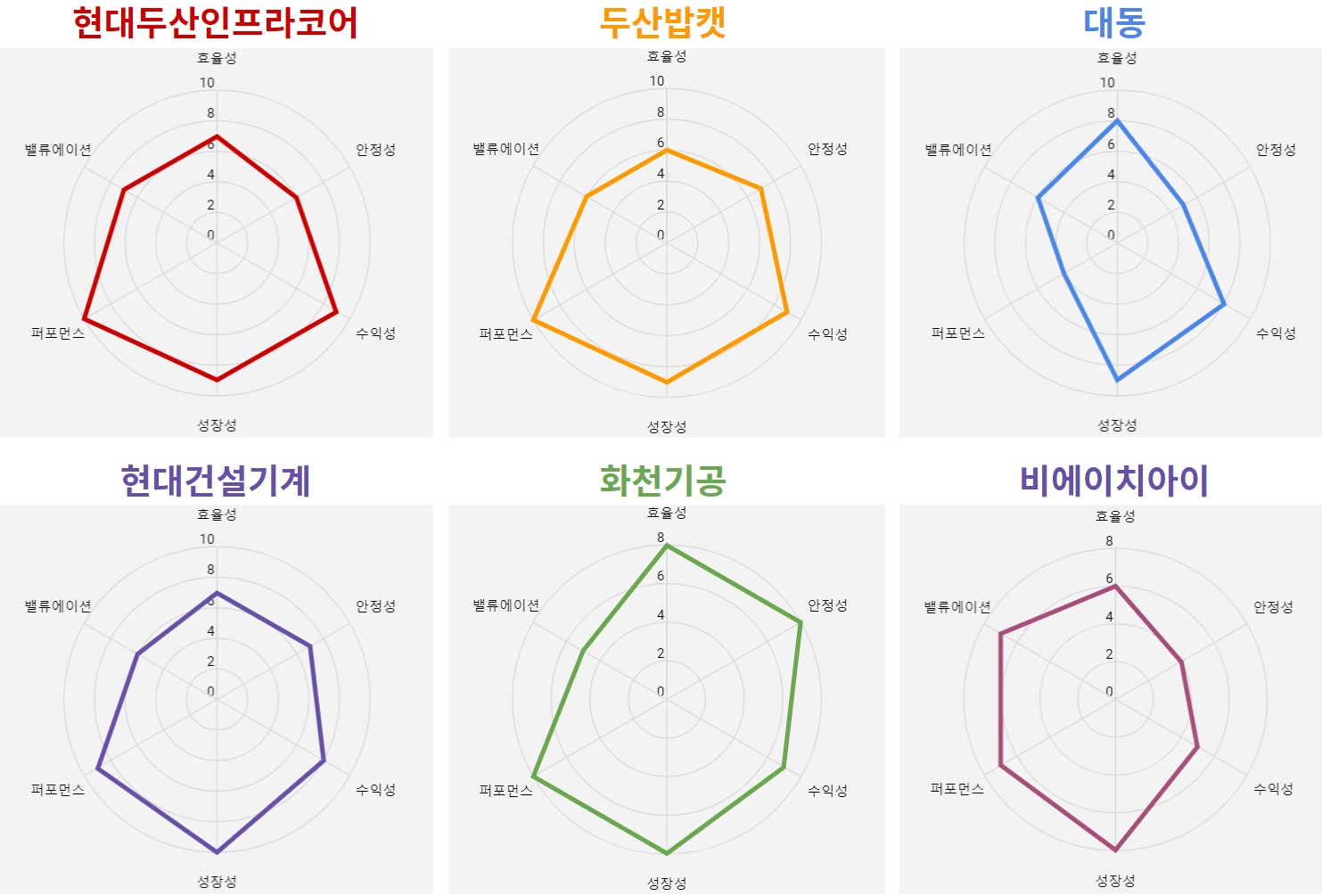Click 안정성 vertex of green 화천기공 polygon
Image resolution: width=1322 pixels, height=896 pixels.
[801, 621]
